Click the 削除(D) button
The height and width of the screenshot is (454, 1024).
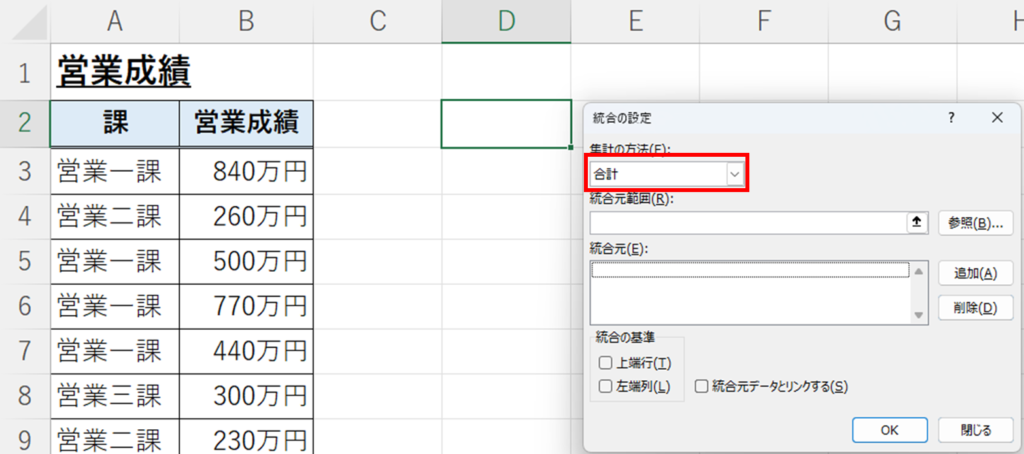tap(976, 308)
